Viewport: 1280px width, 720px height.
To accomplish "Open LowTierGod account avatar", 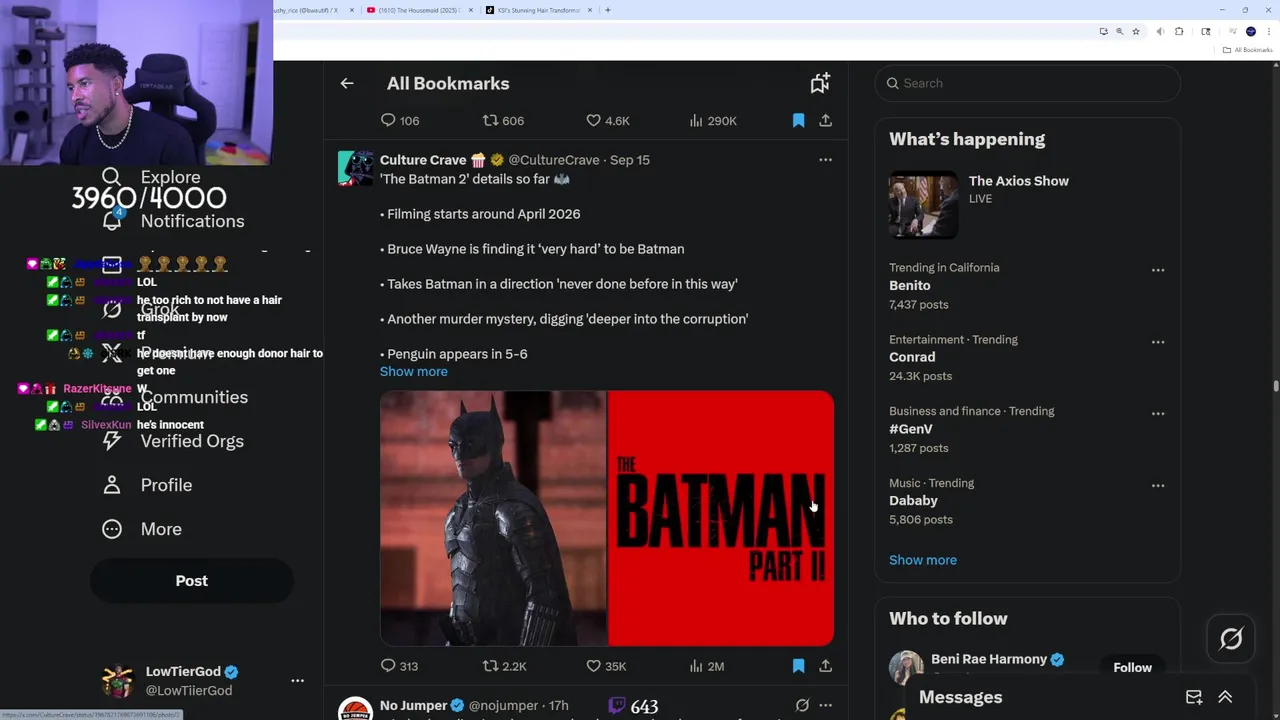I will tap(118, 681).
